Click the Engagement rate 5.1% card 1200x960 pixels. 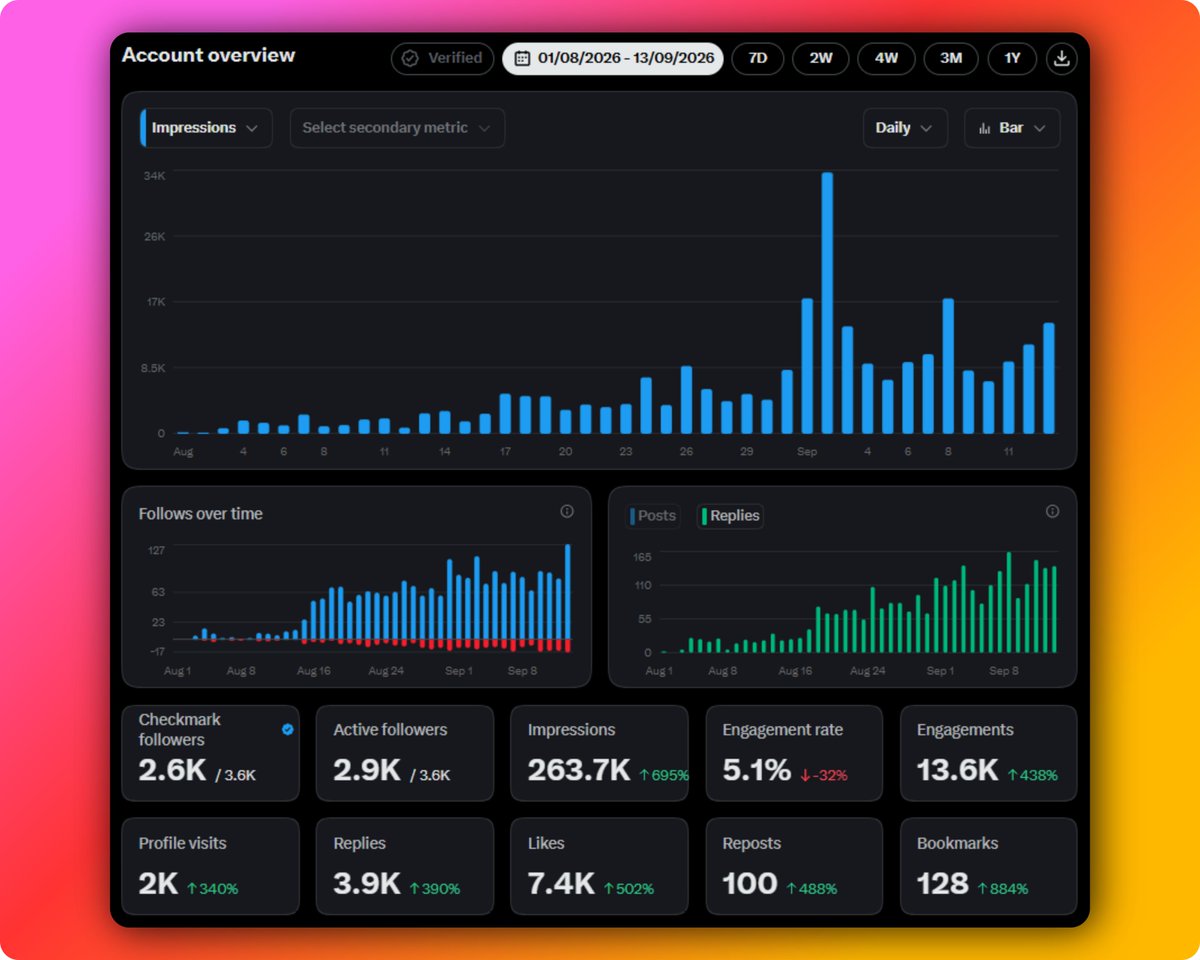(x=794, y=753)
